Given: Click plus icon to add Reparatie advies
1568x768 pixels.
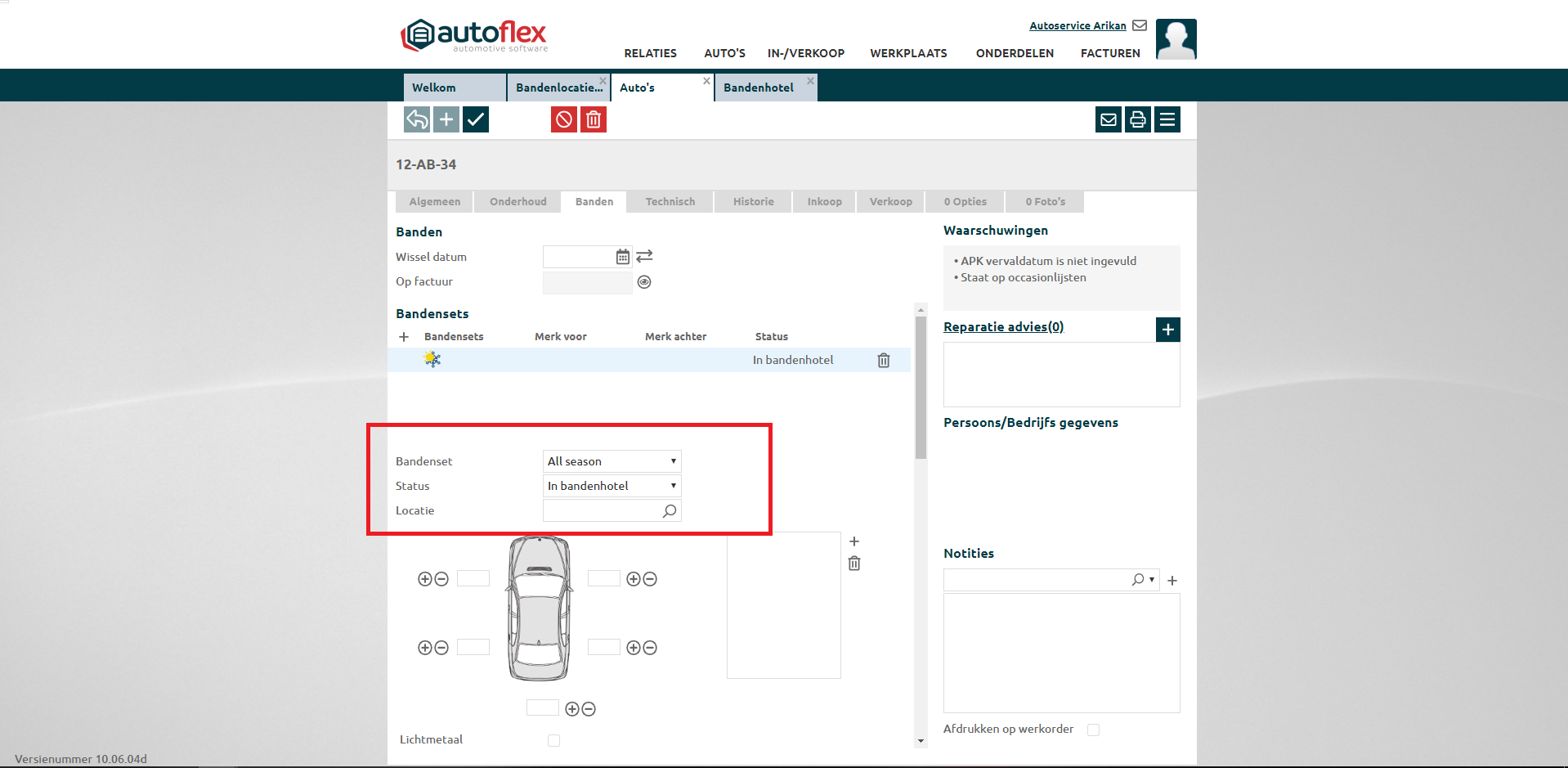Looking at the screenshot, I should coord(1167,330).
